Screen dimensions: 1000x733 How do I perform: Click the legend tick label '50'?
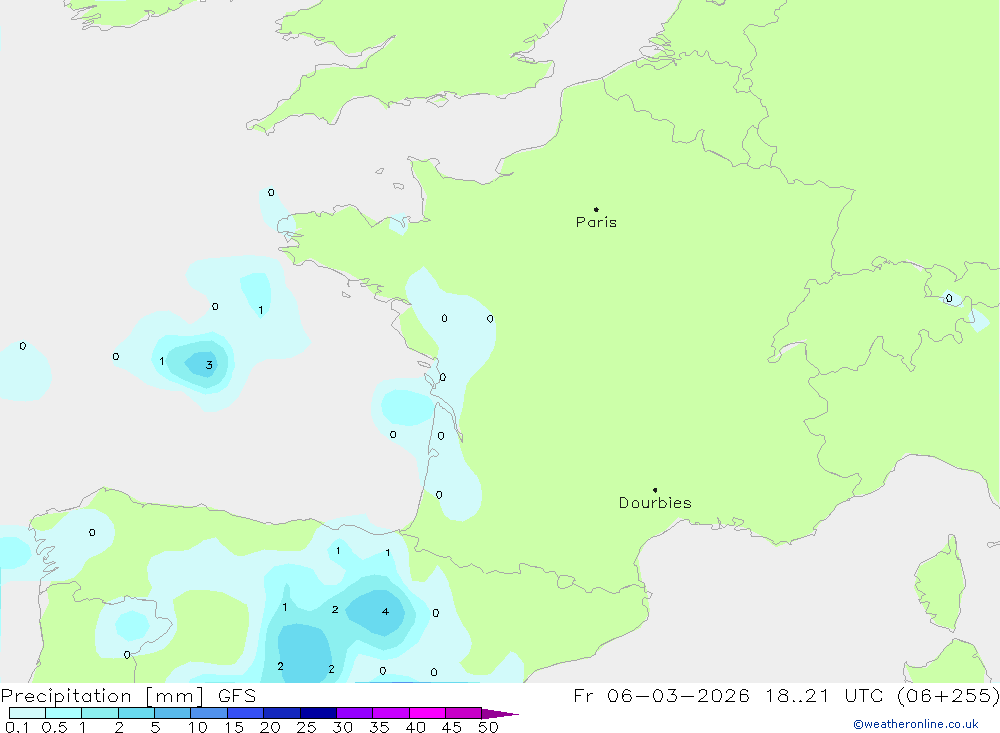click(x=488, y=727)
